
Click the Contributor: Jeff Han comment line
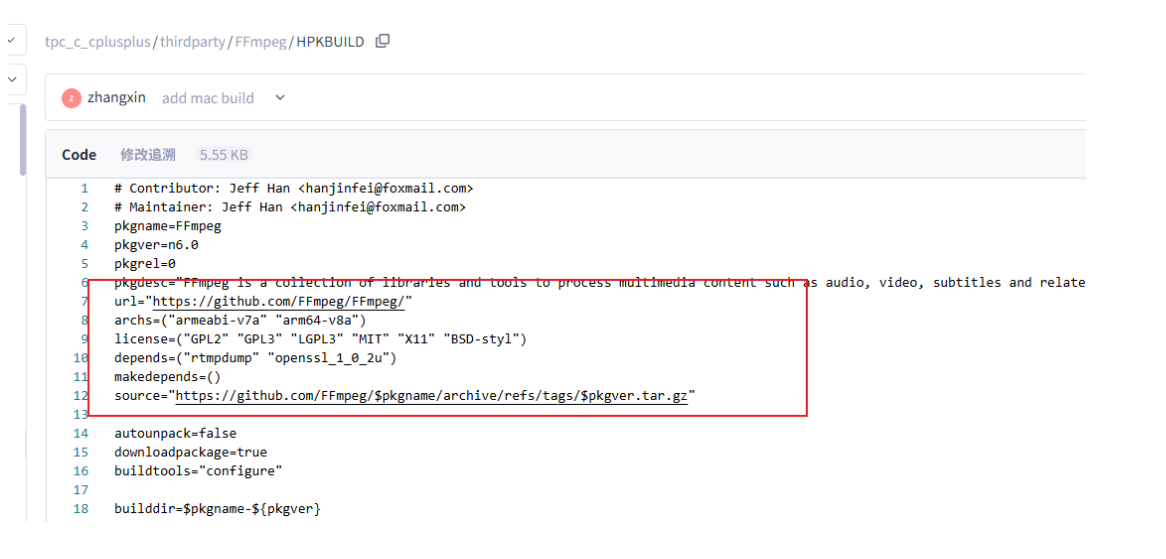294,188
